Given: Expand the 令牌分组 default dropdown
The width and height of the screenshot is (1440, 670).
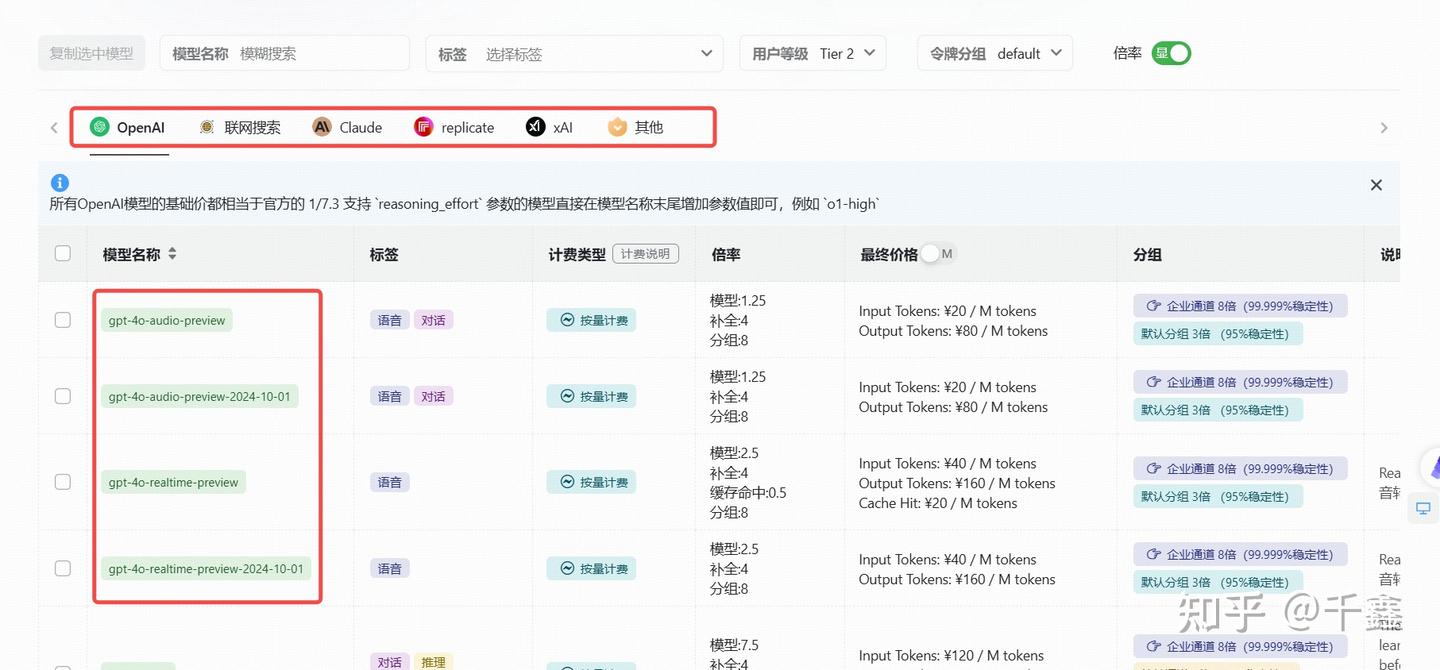Looking at the screenshot, I should (x=995, y=54).
